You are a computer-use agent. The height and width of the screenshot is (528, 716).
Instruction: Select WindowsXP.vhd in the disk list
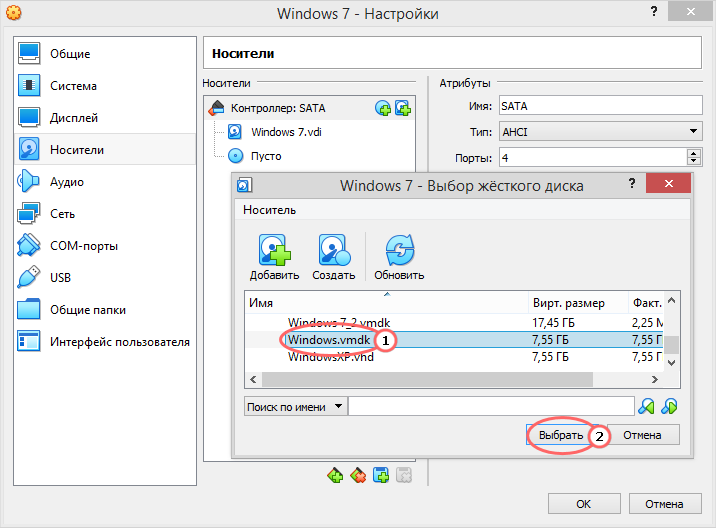(x=331, y=357)
